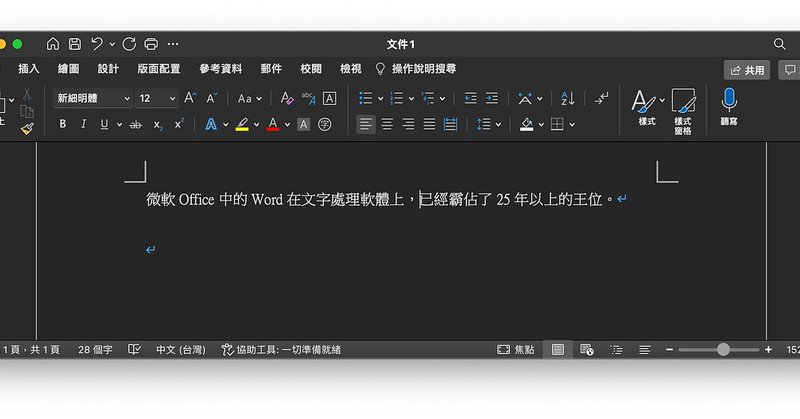Click 操作說明搜尋 search box
This screenshot has height=419, width=800.
(x=416, y=68)
